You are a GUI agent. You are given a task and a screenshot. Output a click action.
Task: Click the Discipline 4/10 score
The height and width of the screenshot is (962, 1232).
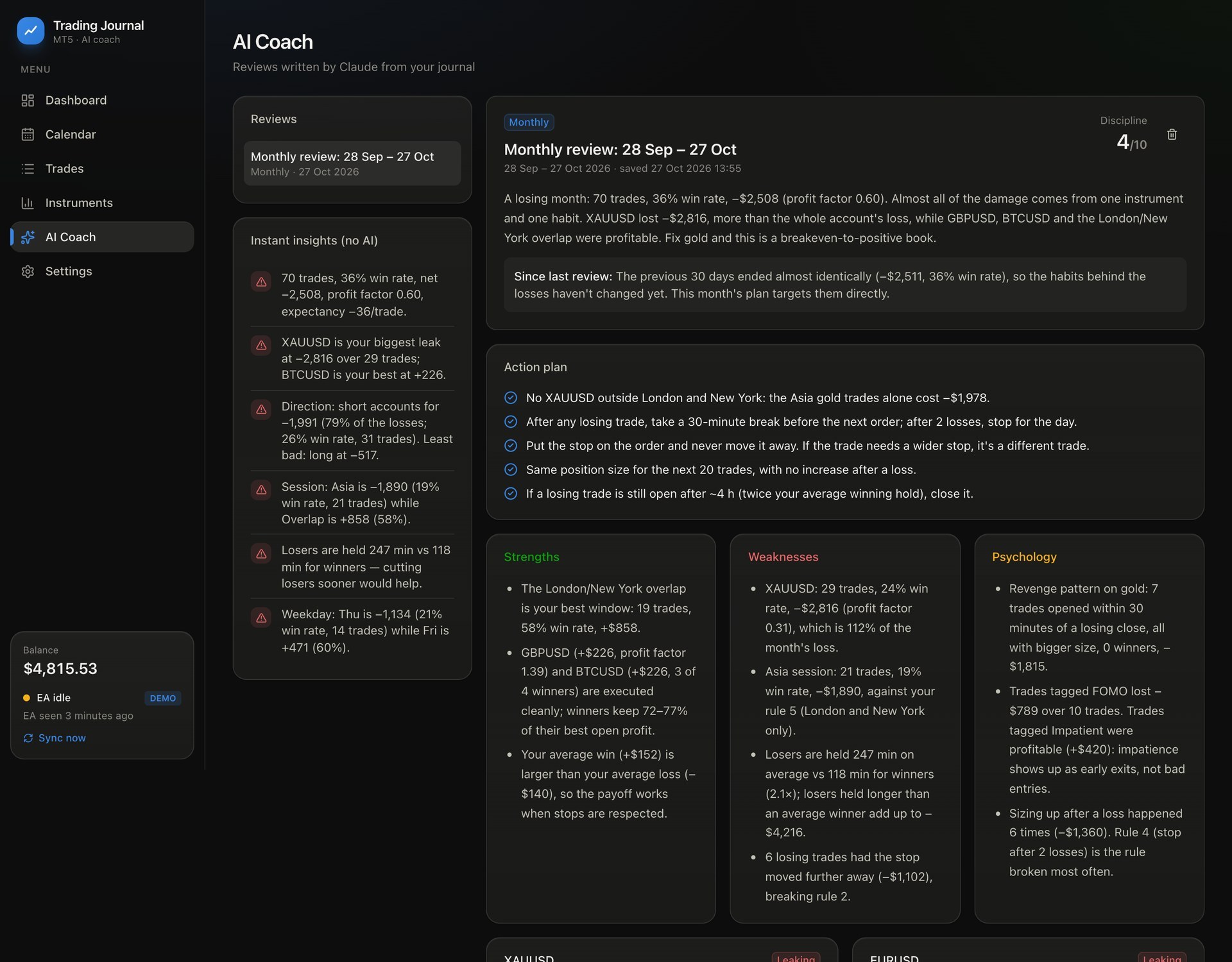coord(1131,142)
